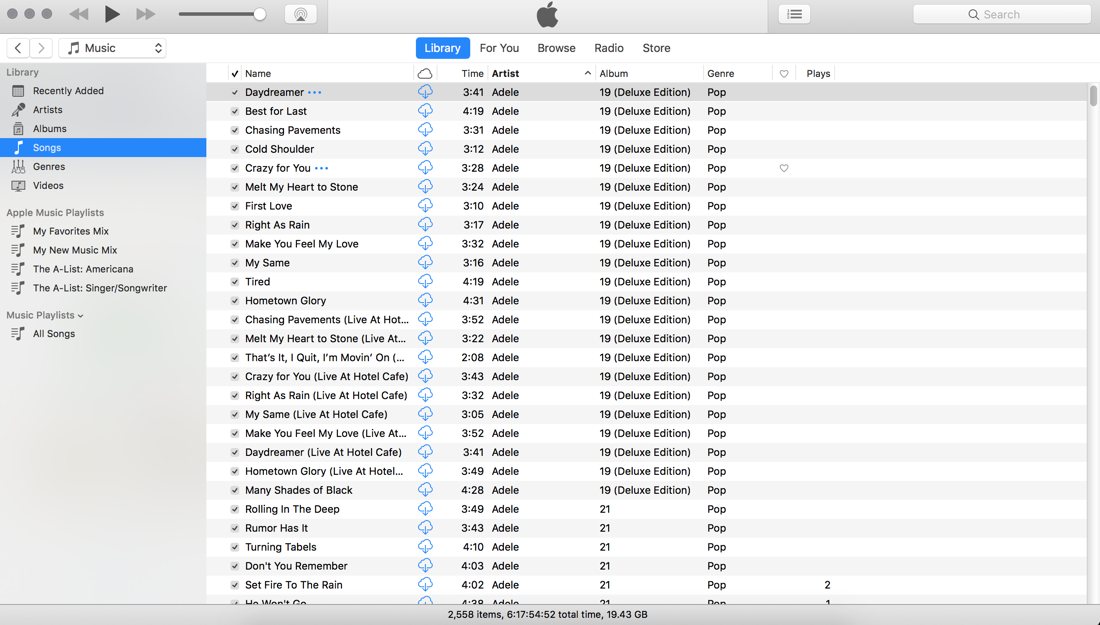The image size is (1100, 625).
Task: Toggle the checkbox for Rolling In The Deep
Action: [x=235, y=509]
